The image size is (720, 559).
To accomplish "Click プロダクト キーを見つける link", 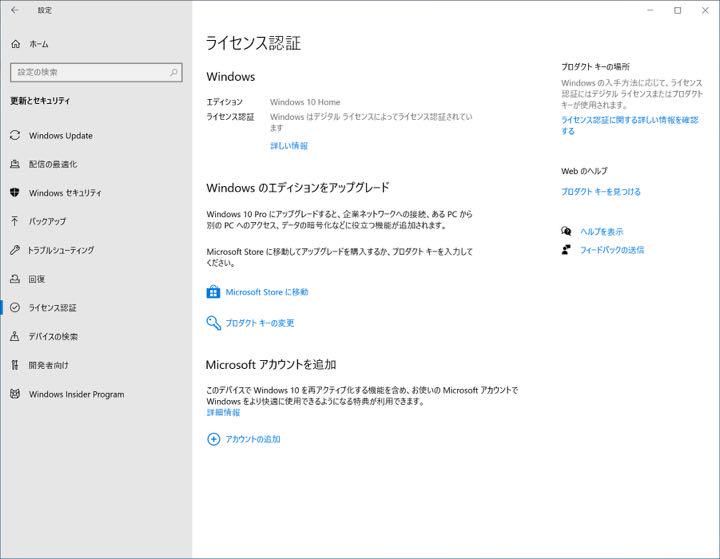I will pos(601,192).
